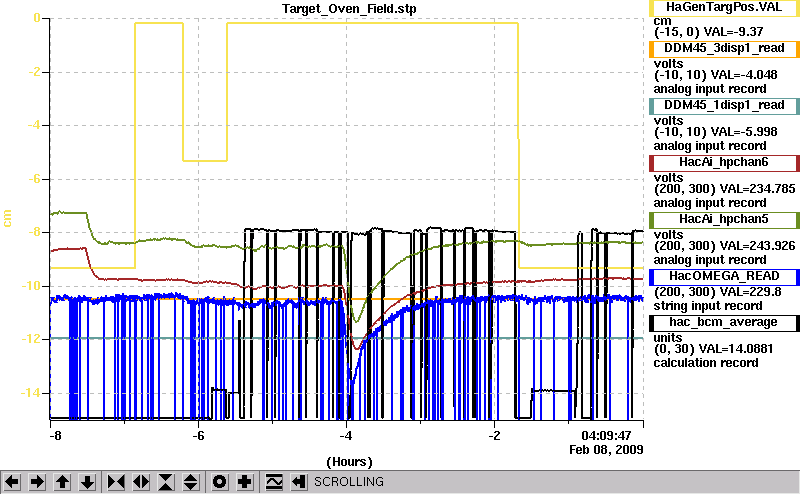Click the -4 hours x-axis tick label
The height and width of the screenshot is (494, 800).
pos(346,436)
